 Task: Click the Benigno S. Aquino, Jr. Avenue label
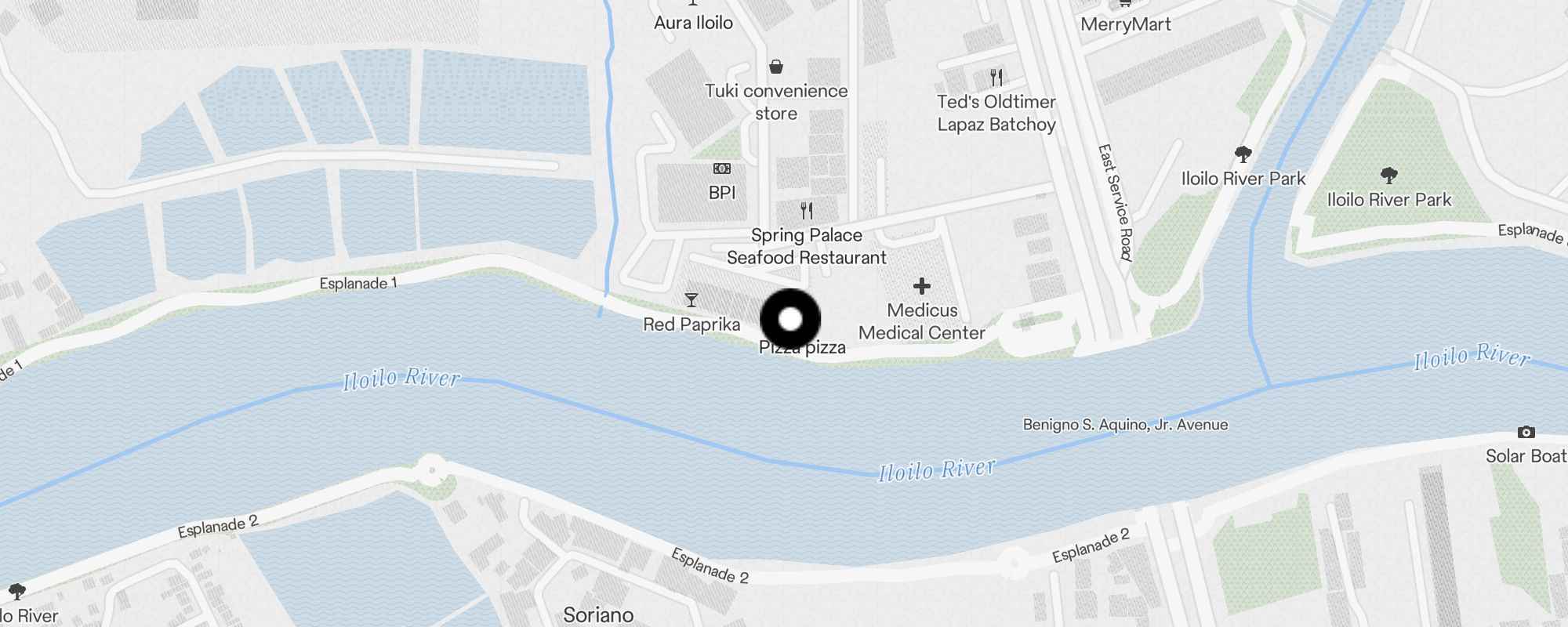pos(1125,425)
